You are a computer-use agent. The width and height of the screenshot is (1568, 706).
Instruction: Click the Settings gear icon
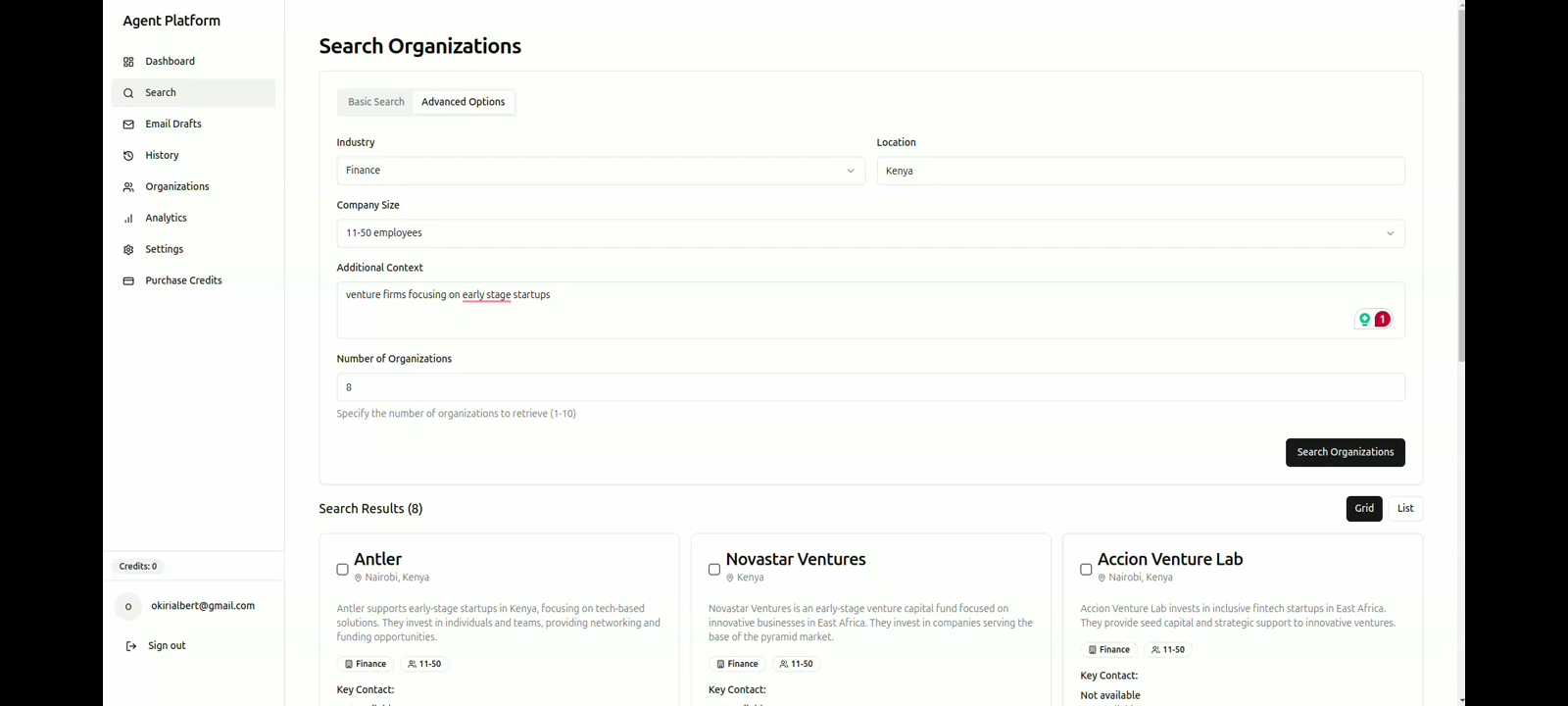(x=128, y=250)
